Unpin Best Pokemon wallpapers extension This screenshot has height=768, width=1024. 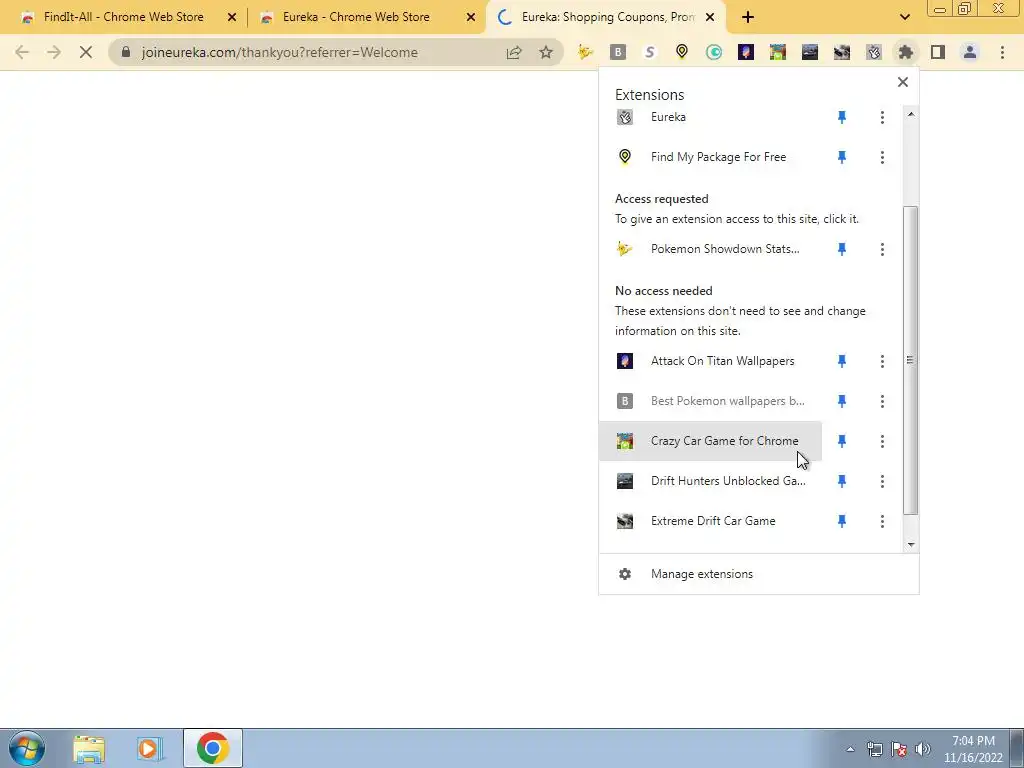tap(842, 401)
